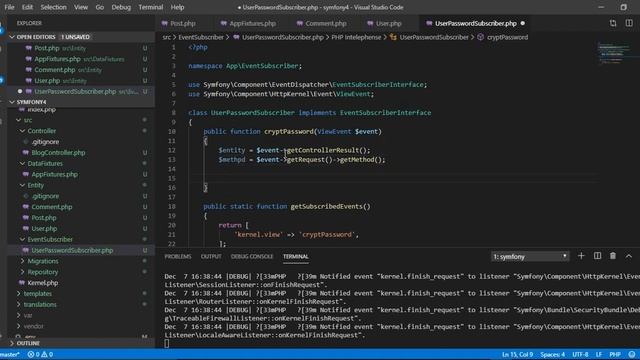Open errors and warnings count in status bar
Image resolution: width=640 pixels, height=360 pixels.
40,354
